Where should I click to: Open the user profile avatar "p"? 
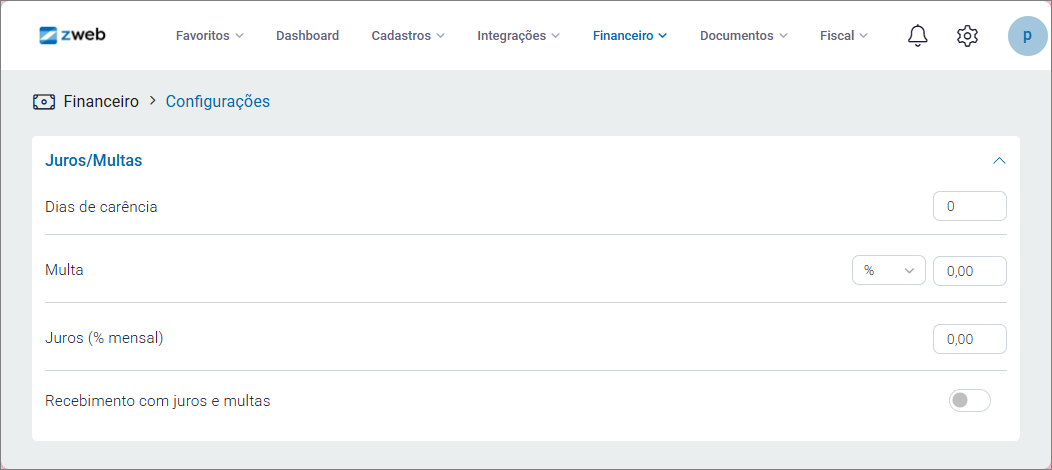click(x=1027, y=36)
